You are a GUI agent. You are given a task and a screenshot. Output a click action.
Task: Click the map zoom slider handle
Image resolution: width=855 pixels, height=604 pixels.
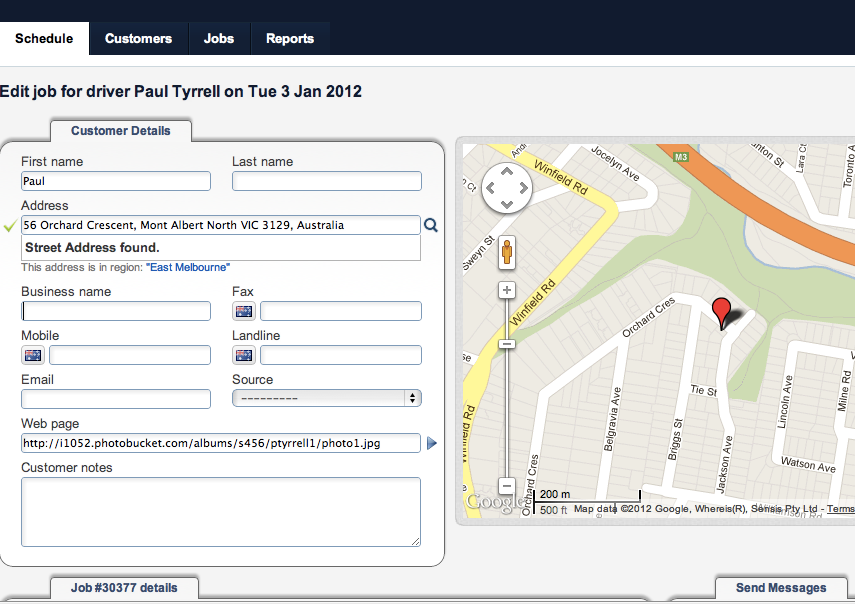click(507, 344)
